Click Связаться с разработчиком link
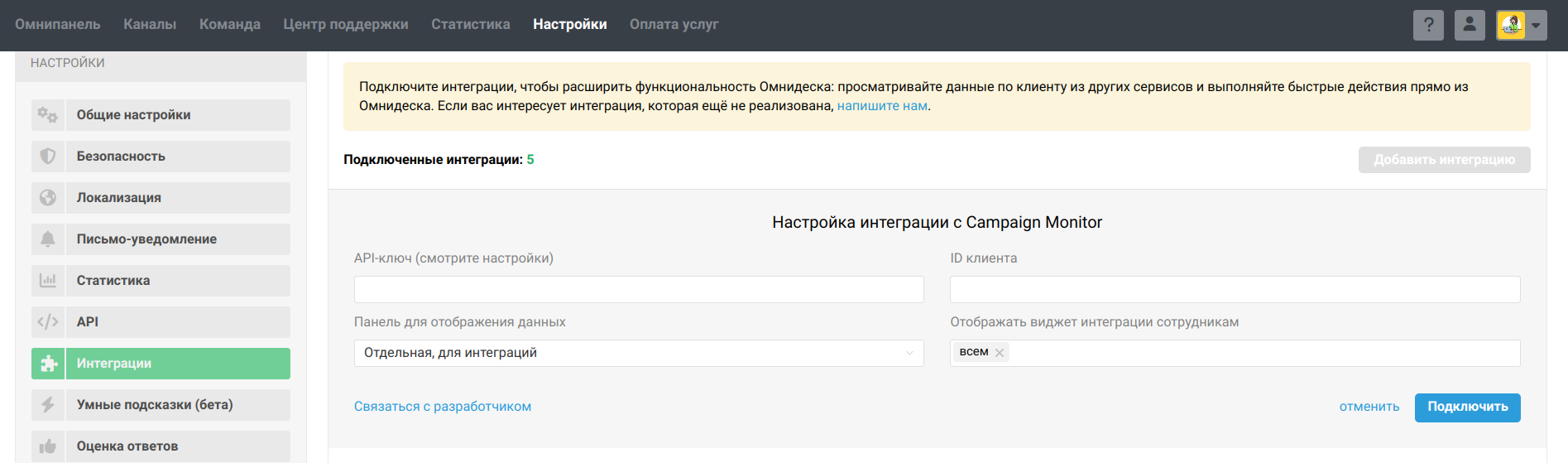Image resolution: width=1568 pixels, height=463 pixels. click(x=443, y=407)
